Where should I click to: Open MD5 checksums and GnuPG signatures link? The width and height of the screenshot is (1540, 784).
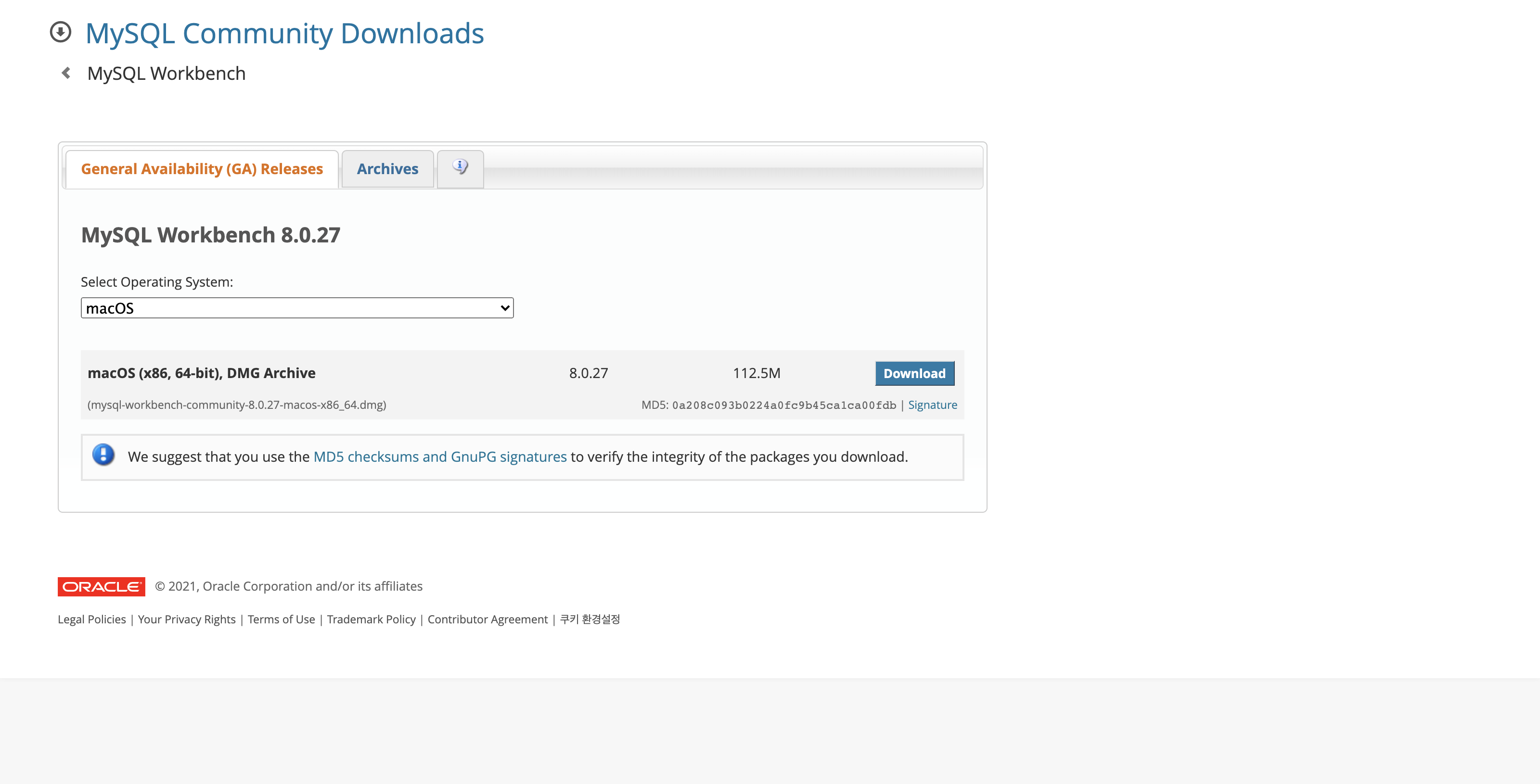(439, 456)
